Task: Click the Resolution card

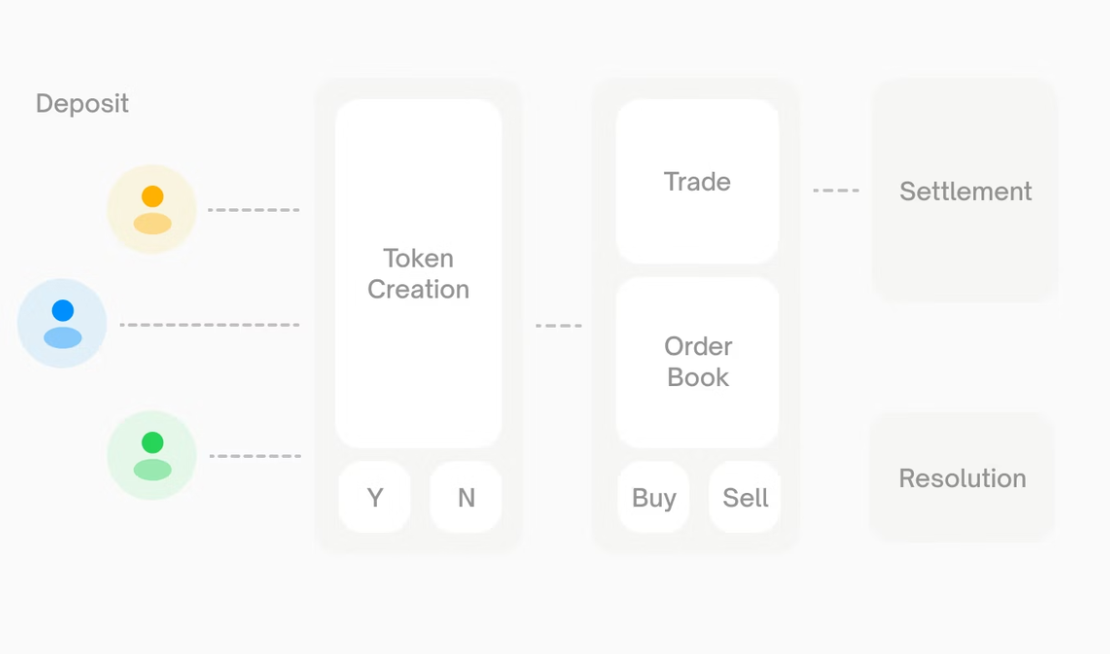Action: [962, 478]
